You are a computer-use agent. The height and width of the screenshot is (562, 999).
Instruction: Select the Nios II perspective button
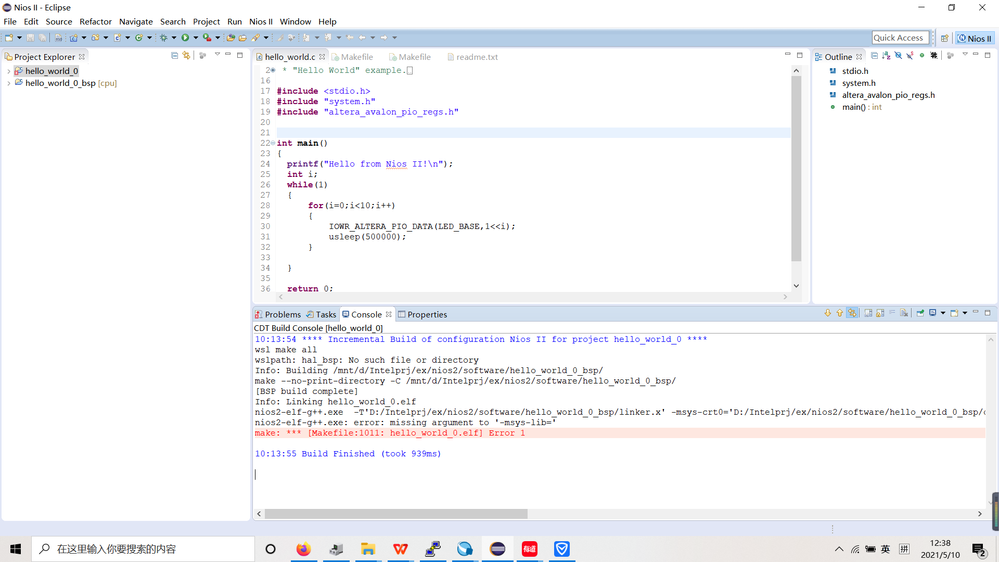point(974,38)
